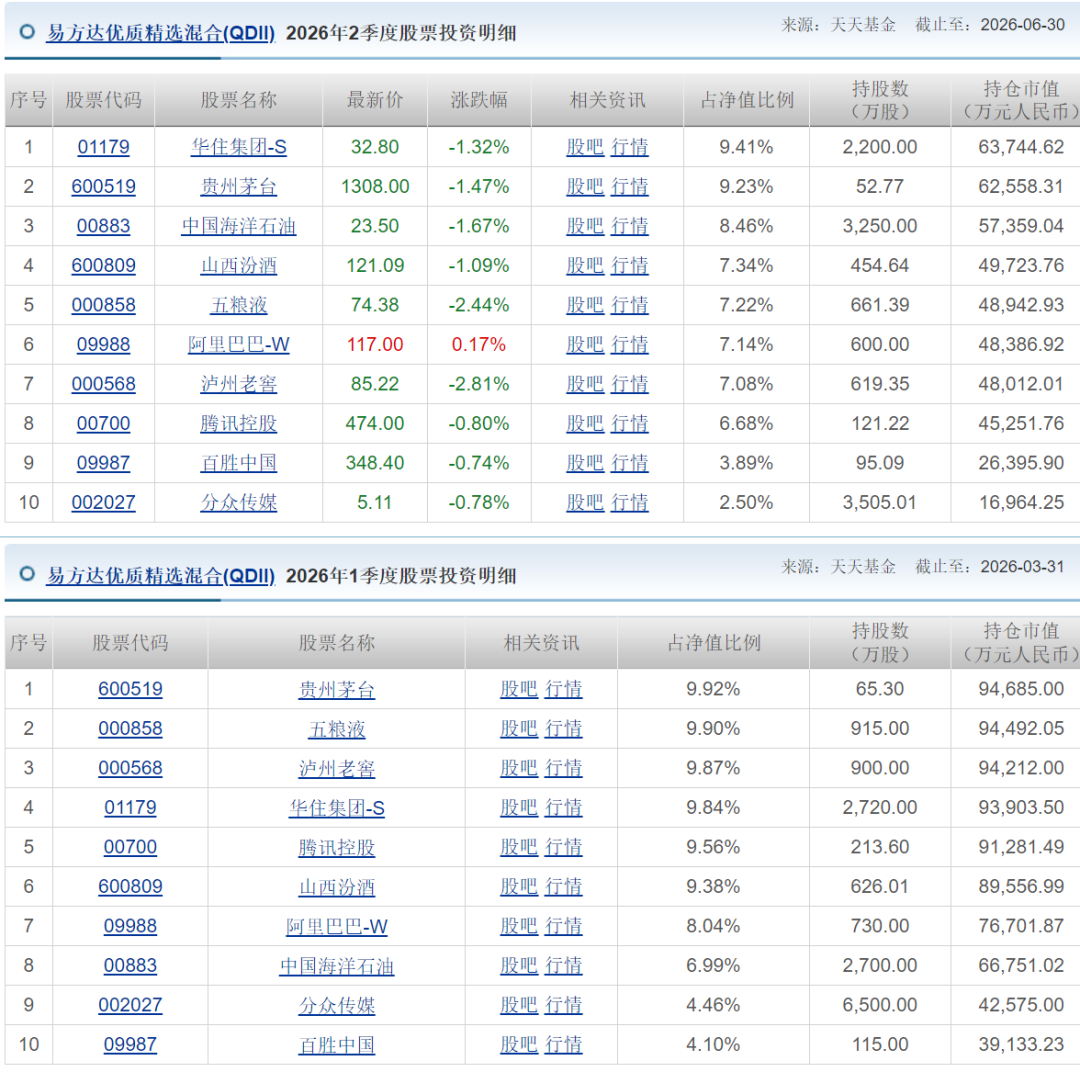
Task: Select date text 2026-06-30
Action: pos(1022,25)
